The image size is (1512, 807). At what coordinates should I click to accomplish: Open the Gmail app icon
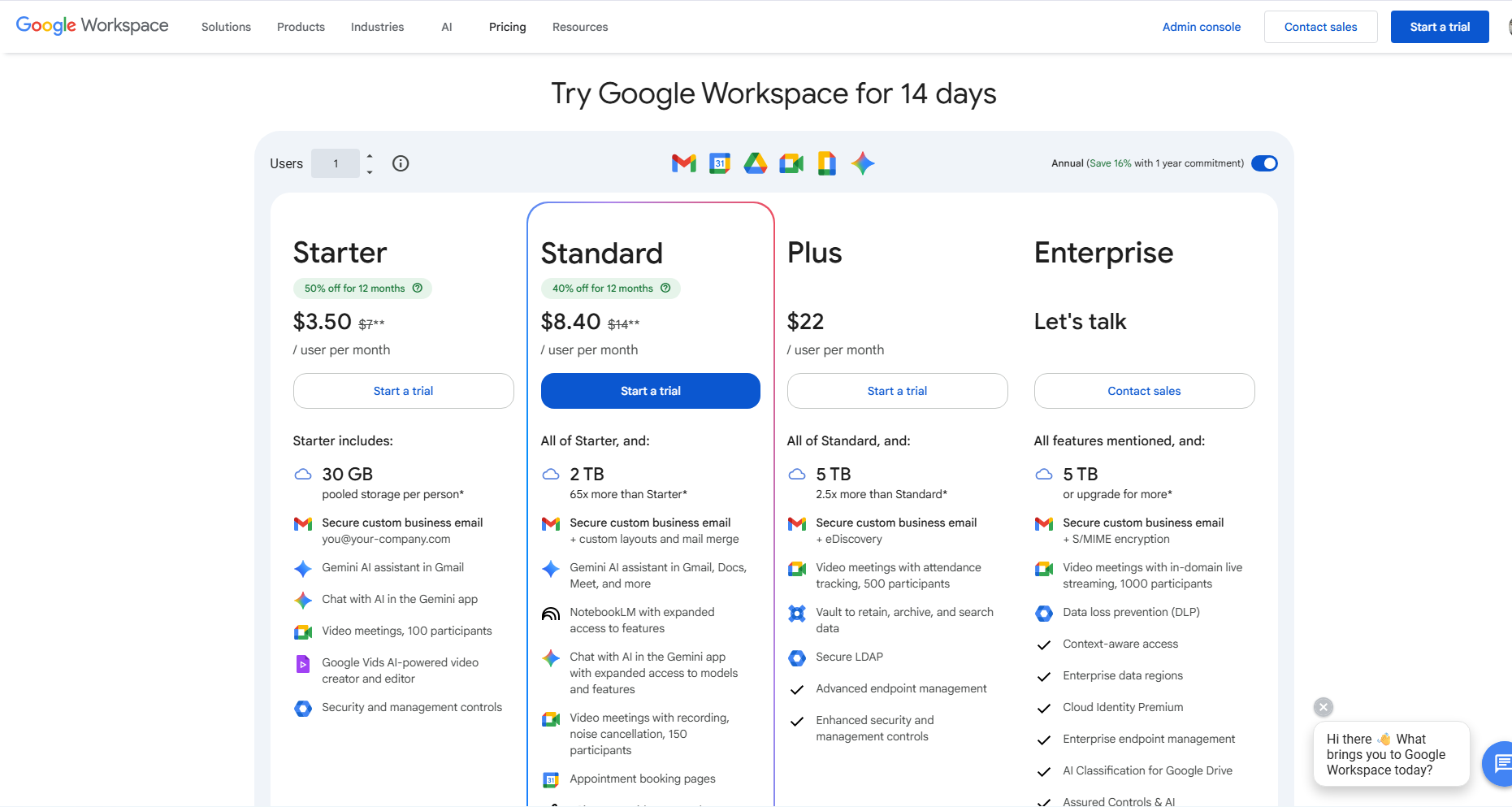click(x=683, y=163)
